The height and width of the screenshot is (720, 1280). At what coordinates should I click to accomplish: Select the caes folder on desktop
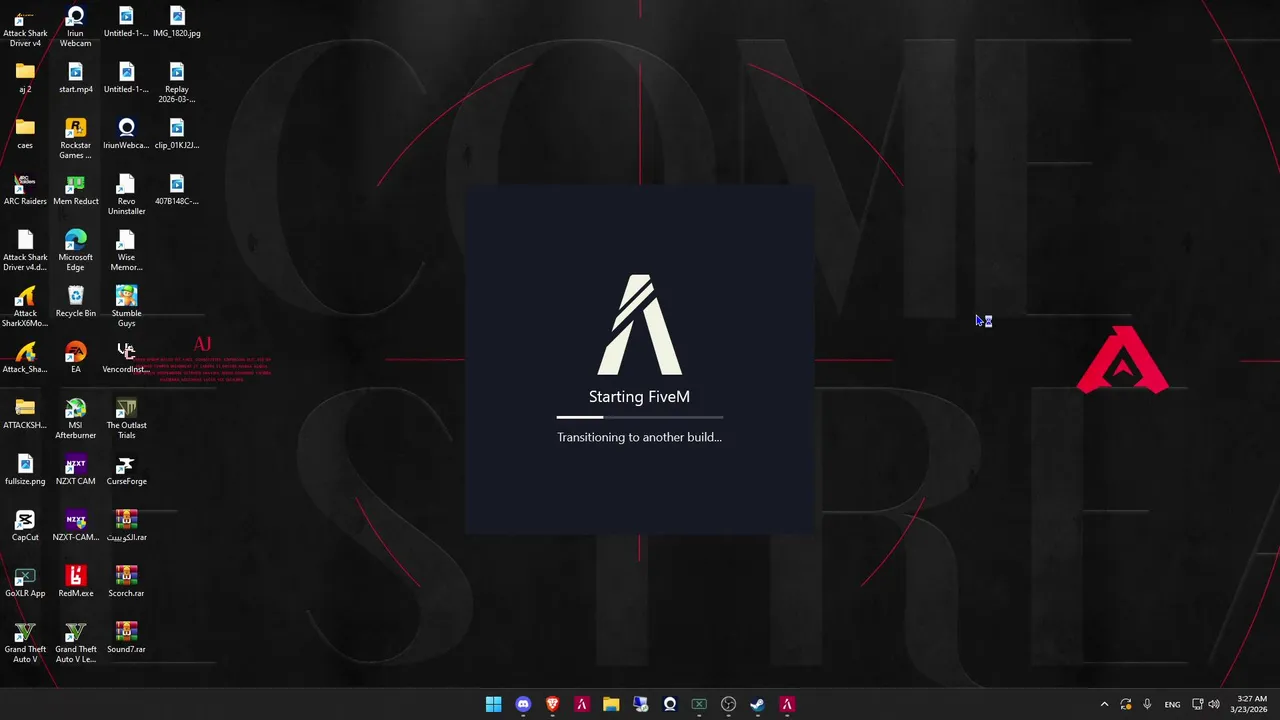tap(25, 134)
